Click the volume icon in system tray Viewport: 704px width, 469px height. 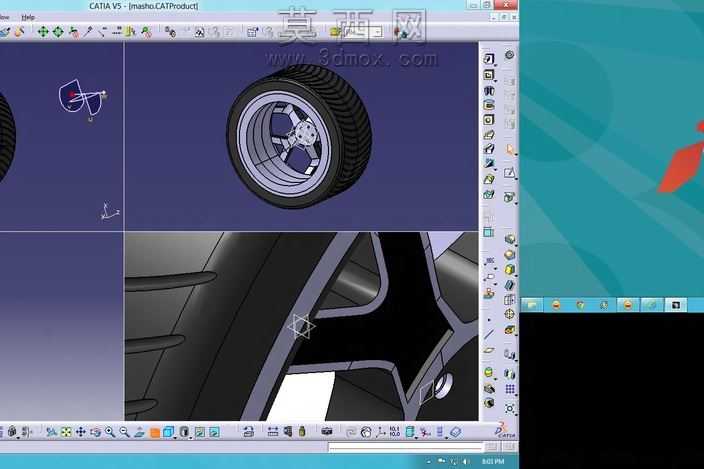pyautogui.click(x=466, y=461)
